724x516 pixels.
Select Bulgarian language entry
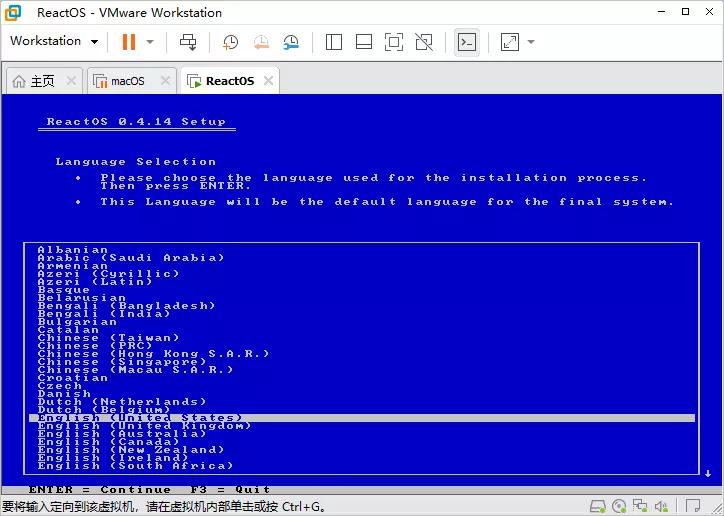coord(77,322)
